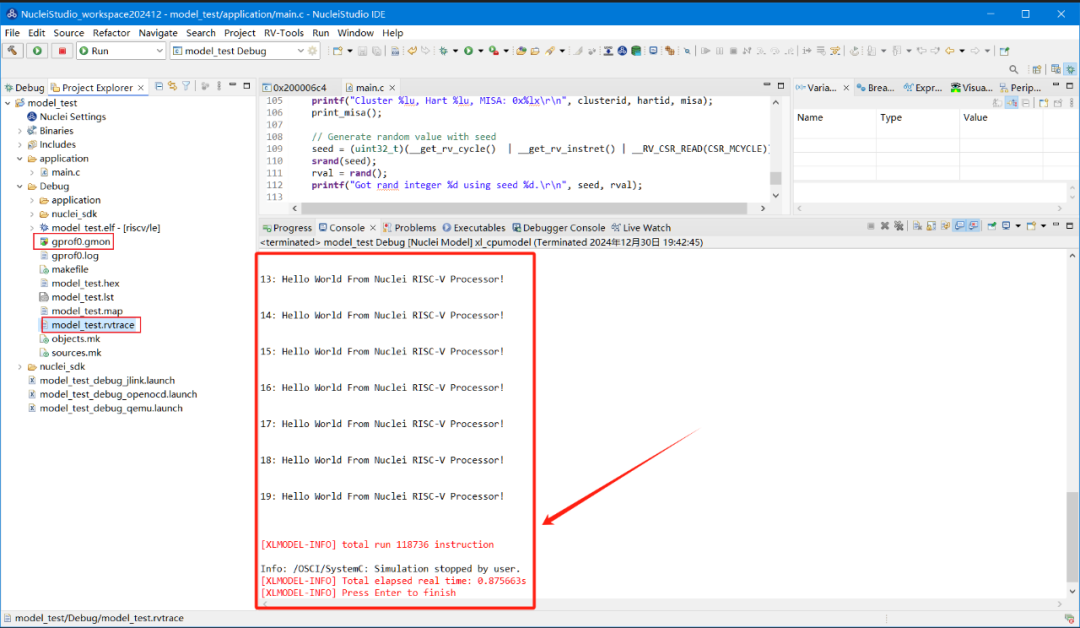Collapse the model_test project node
The image size is (1080, 628).
[x=8, y=103]
